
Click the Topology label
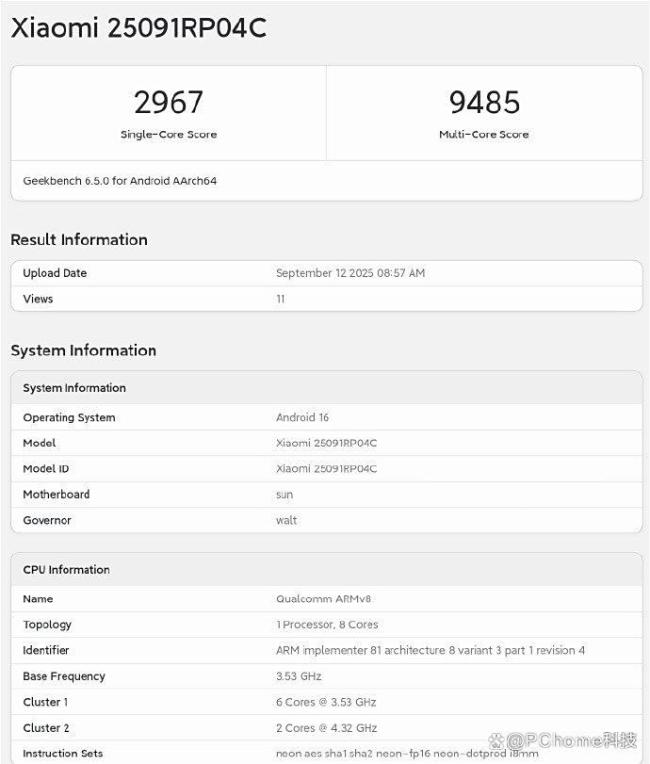(x=47, y=625)
